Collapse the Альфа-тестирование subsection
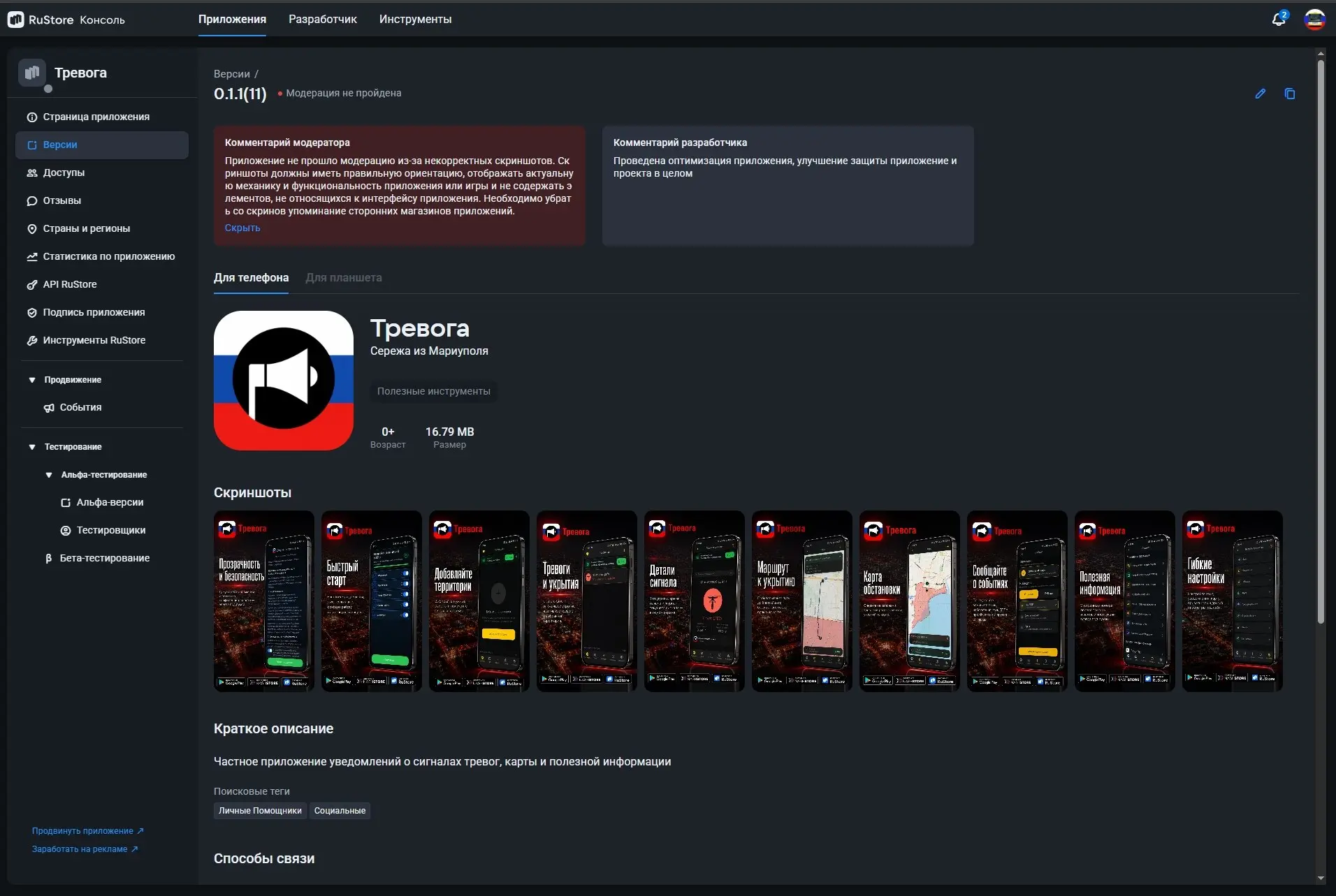This screenshot has width=1336, height=896. (49, 475)
